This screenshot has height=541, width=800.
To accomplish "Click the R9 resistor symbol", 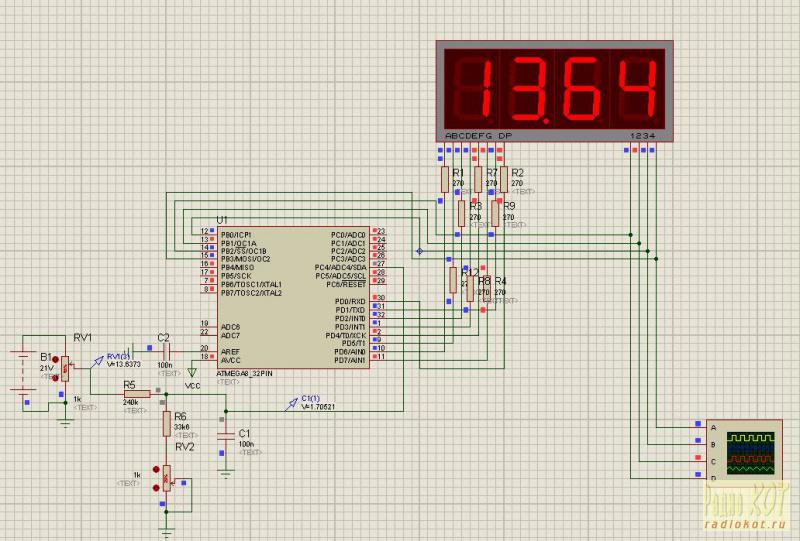I will 494,213.
